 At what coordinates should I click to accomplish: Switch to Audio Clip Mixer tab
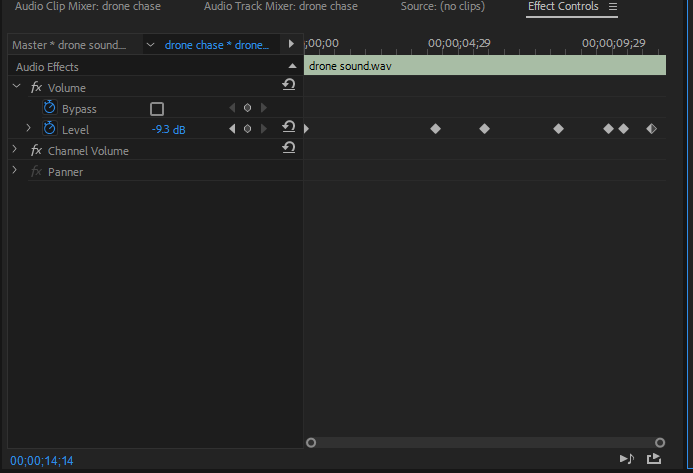pyautogui.click(x=88, y=6)
